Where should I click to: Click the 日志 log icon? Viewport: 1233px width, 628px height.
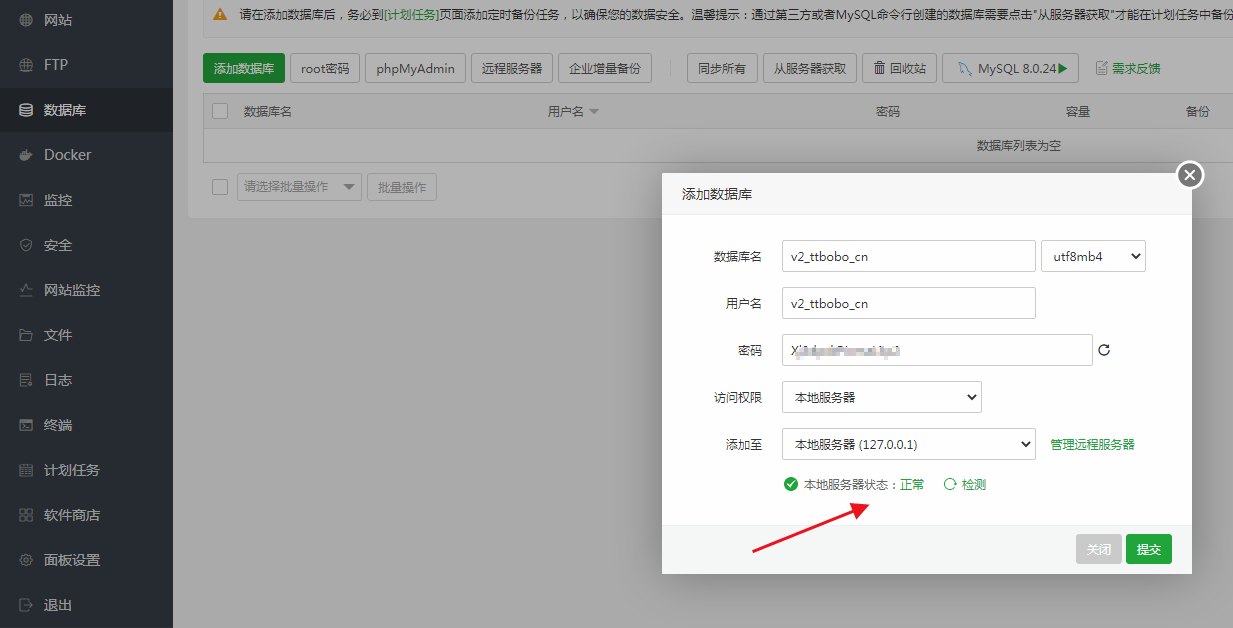click(x=26, y=380)
